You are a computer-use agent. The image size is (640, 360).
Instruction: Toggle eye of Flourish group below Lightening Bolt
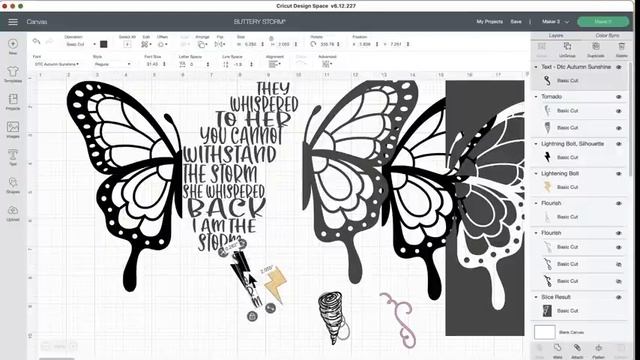pos(619,203)
